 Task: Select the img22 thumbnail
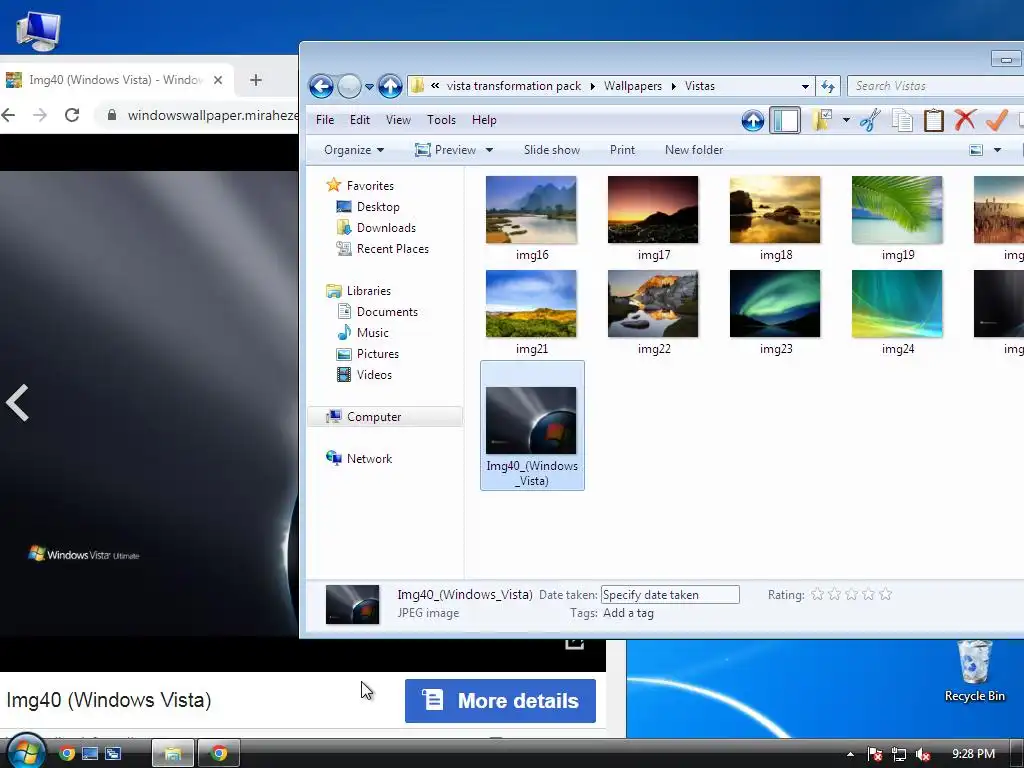click(652, 304)
